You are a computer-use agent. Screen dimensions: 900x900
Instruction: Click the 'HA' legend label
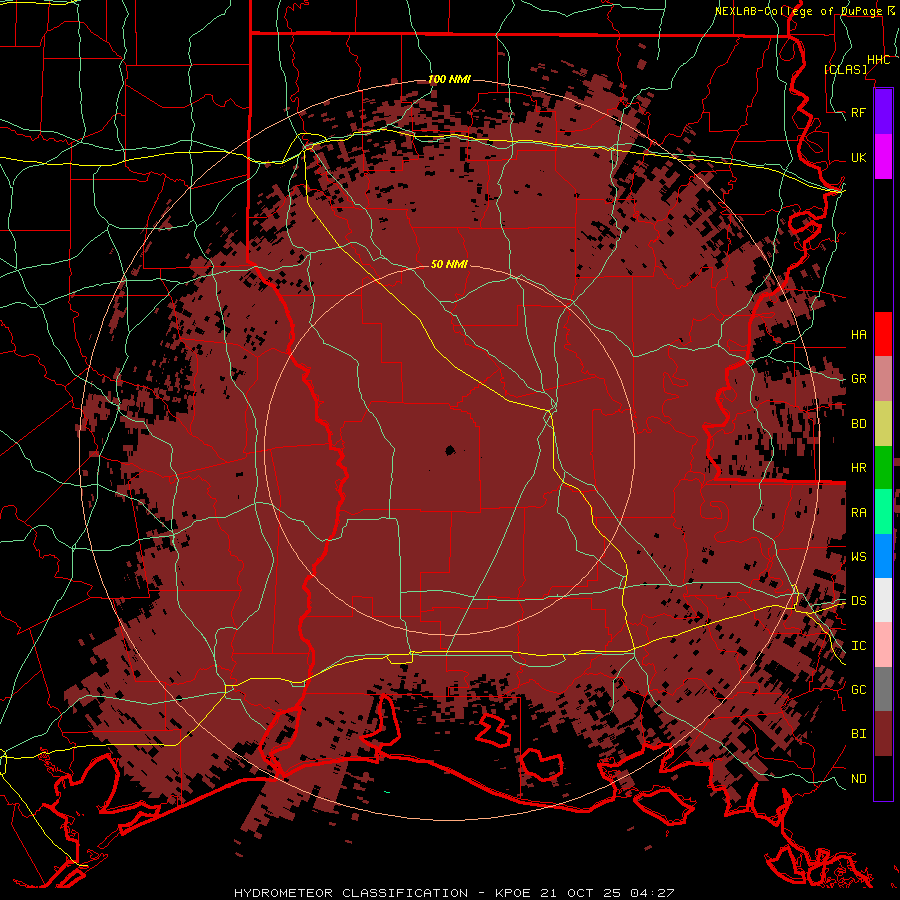coord(858,334)
